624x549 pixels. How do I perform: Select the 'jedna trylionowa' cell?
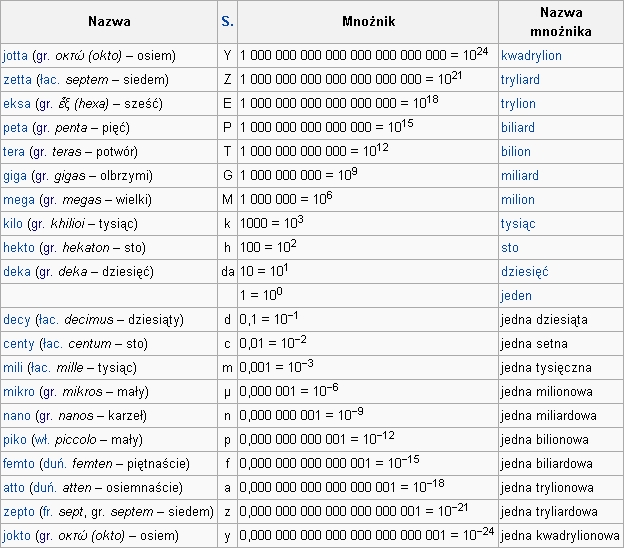pyautogui.click(x=561, y=488)
